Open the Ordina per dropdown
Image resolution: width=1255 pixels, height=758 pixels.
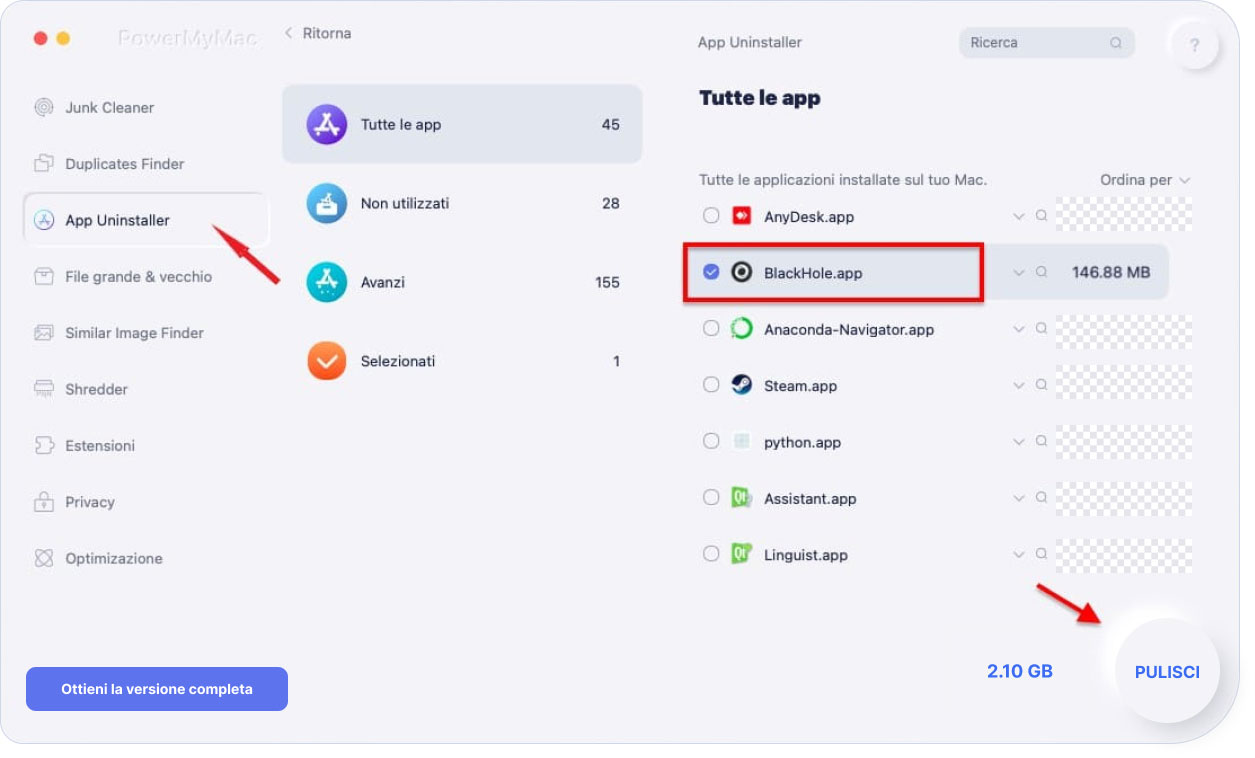coord(1145,180)
